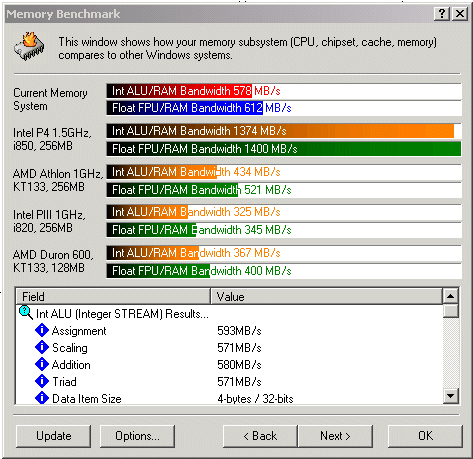Click the results list scroll down arrow
This screenshot has width=473, height=459.
coord(451,396)
